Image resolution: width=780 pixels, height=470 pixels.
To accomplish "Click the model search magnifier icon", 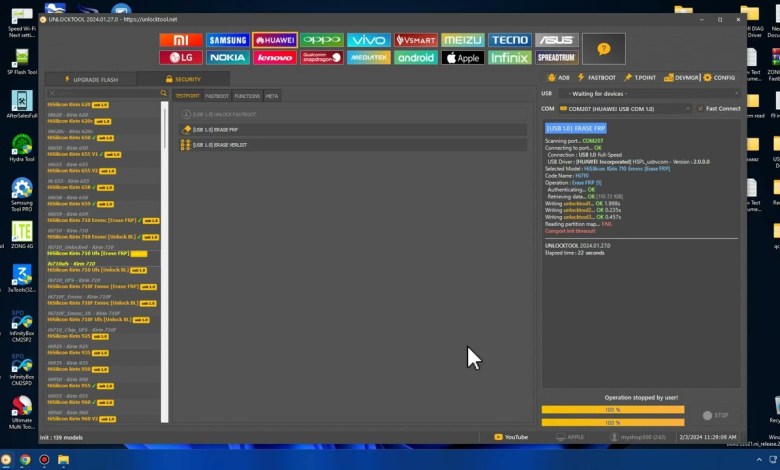I will (163, 93).
